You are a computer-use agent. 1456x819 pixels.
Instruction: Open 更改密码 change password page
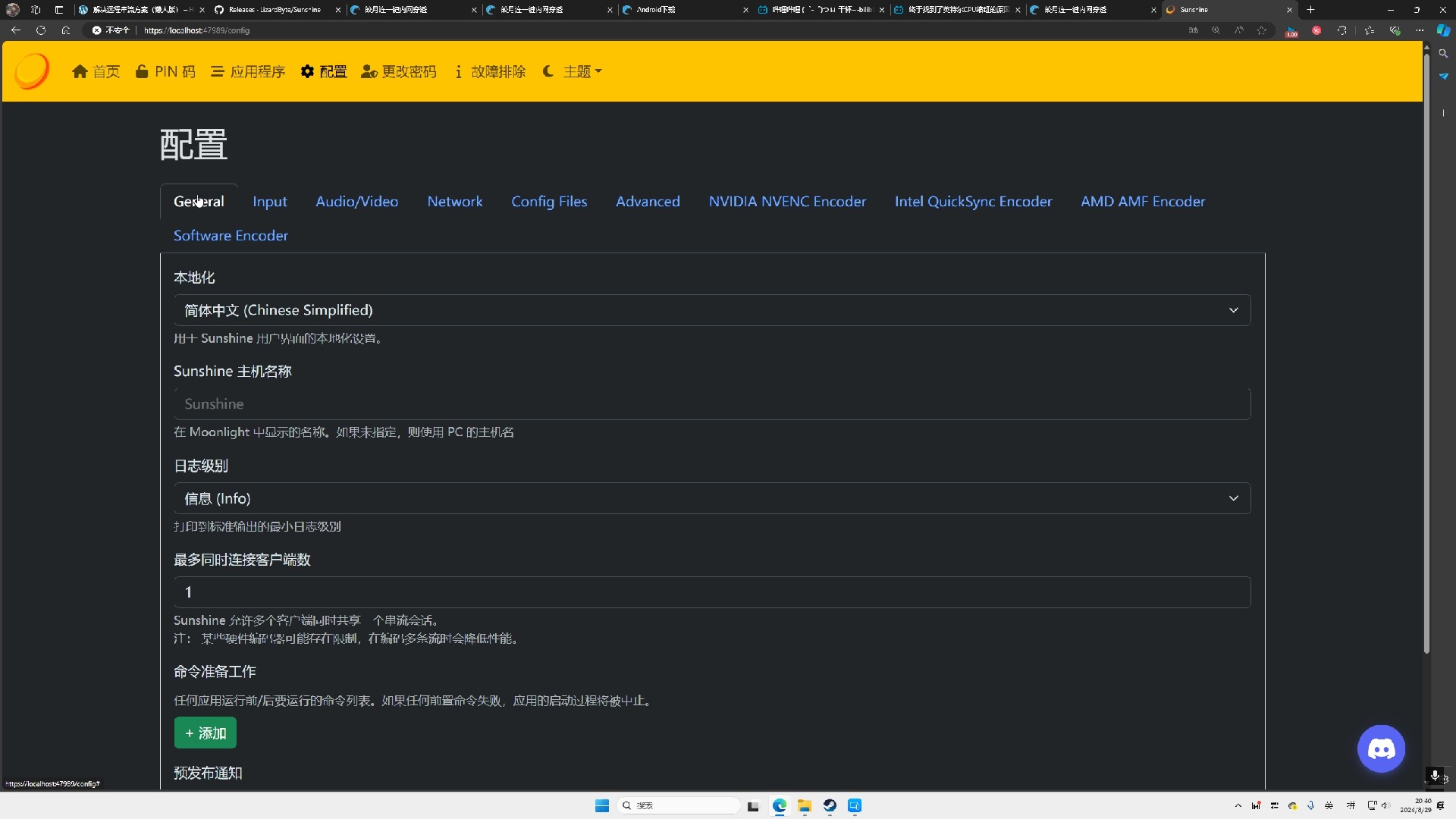[399, 71]
